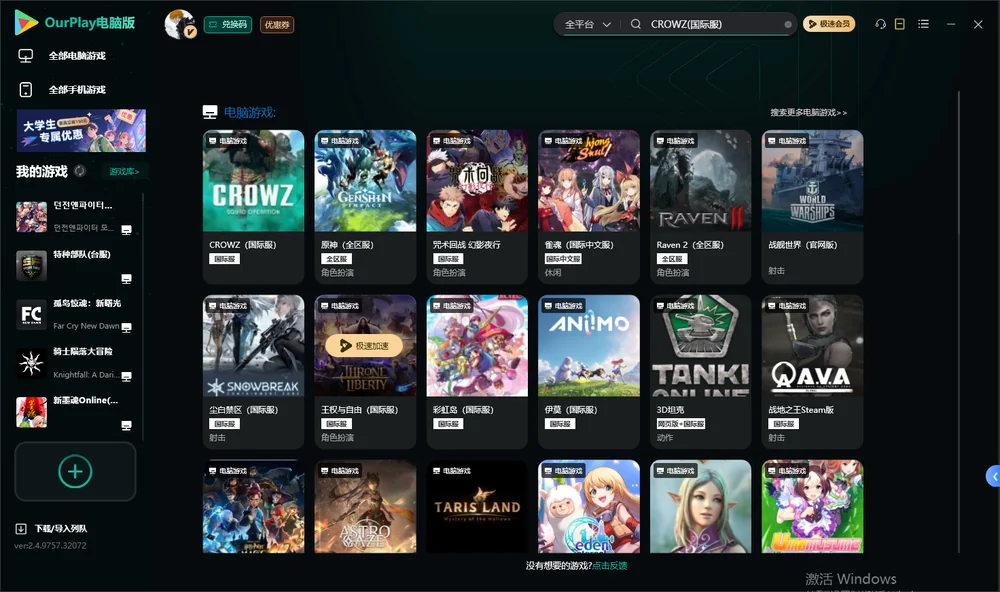Go to 全部手机游戏

[x=62, y=89]
